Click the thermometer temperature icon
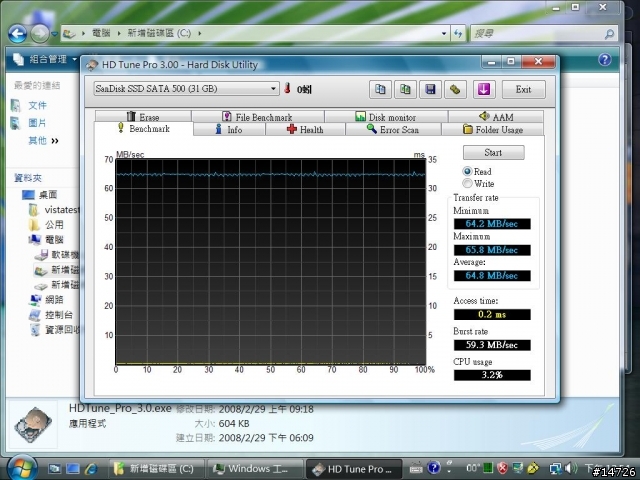640x480 pixels. (x=287, y=88)
